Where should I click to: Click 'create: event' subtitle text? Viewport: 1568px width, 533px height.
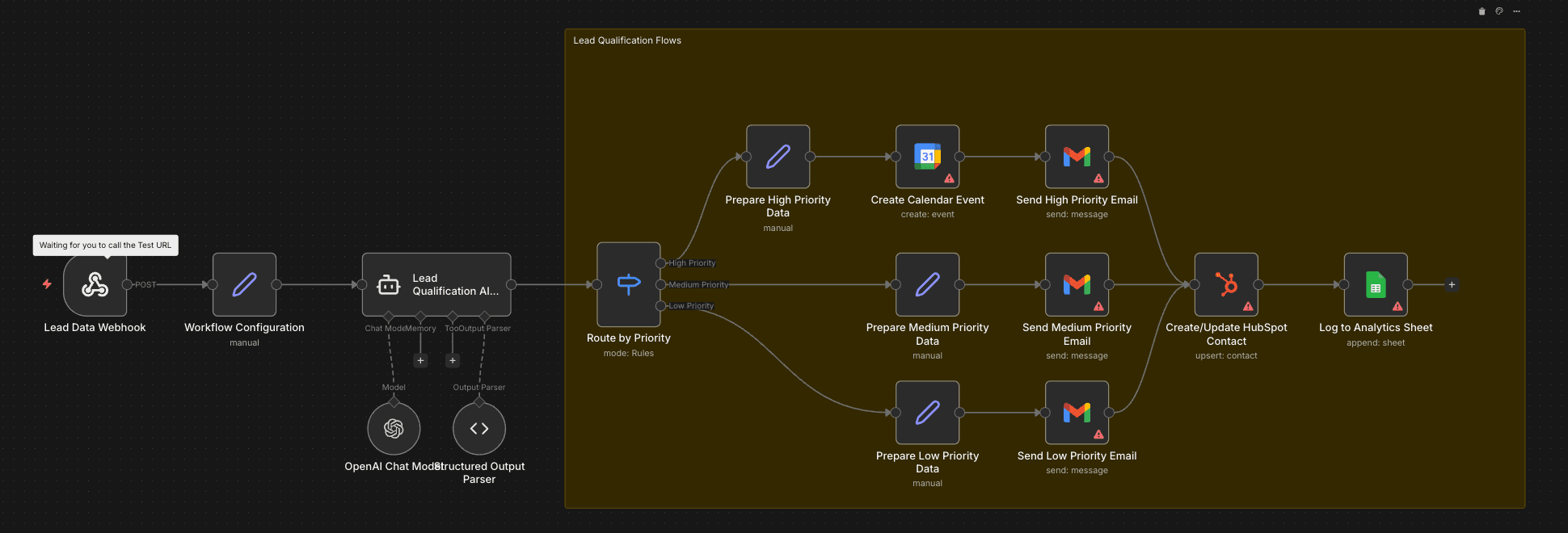tap(927, 214)
